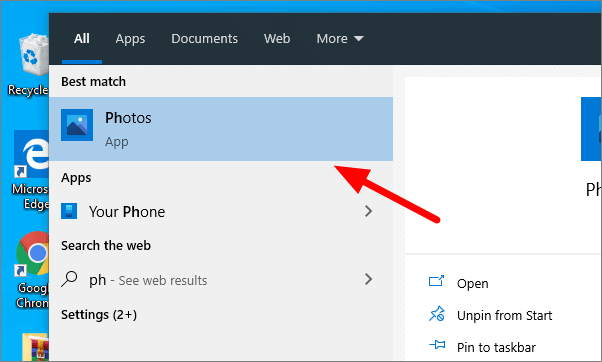This screenshot has height=362, width=602.
Task: Switch to the Apps search tab
Action: click(x=130, y=39)
